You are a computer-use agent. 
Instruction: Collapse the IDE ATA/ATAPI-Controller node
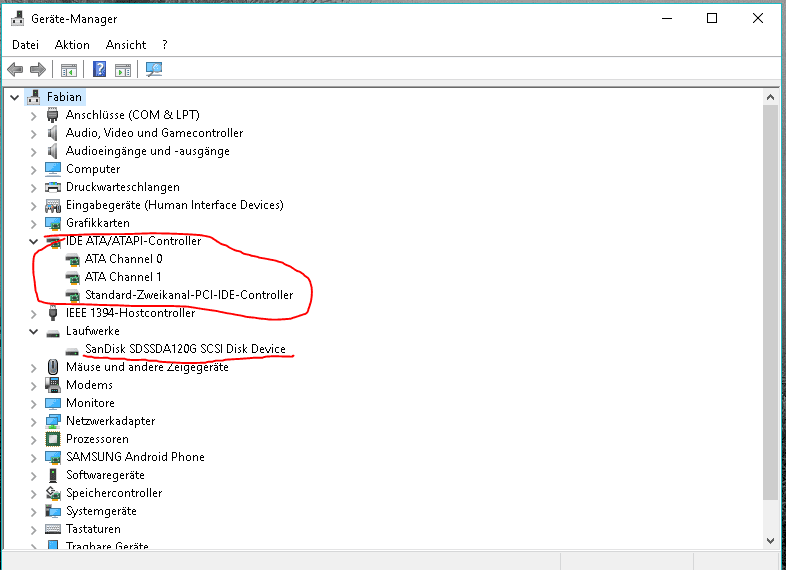34,242
